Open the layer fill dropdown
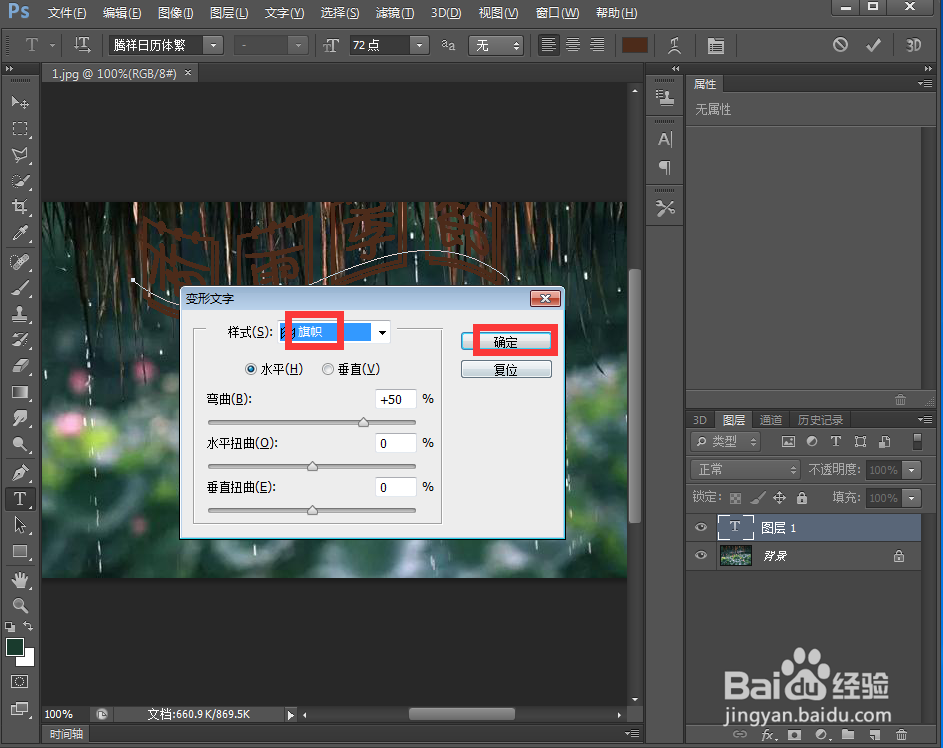This screenshot has width=943, height=748. [912, 498]
